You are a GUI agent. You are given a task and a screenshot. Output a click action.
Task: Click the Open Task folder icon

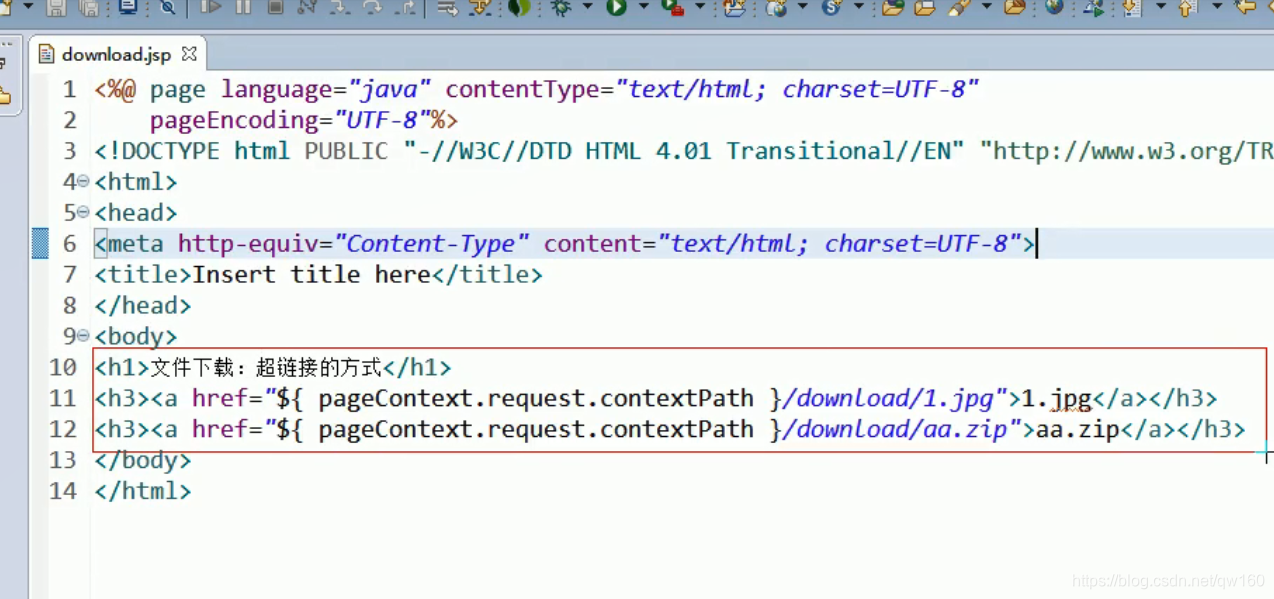pyautogui.click(x=925, y=7)
